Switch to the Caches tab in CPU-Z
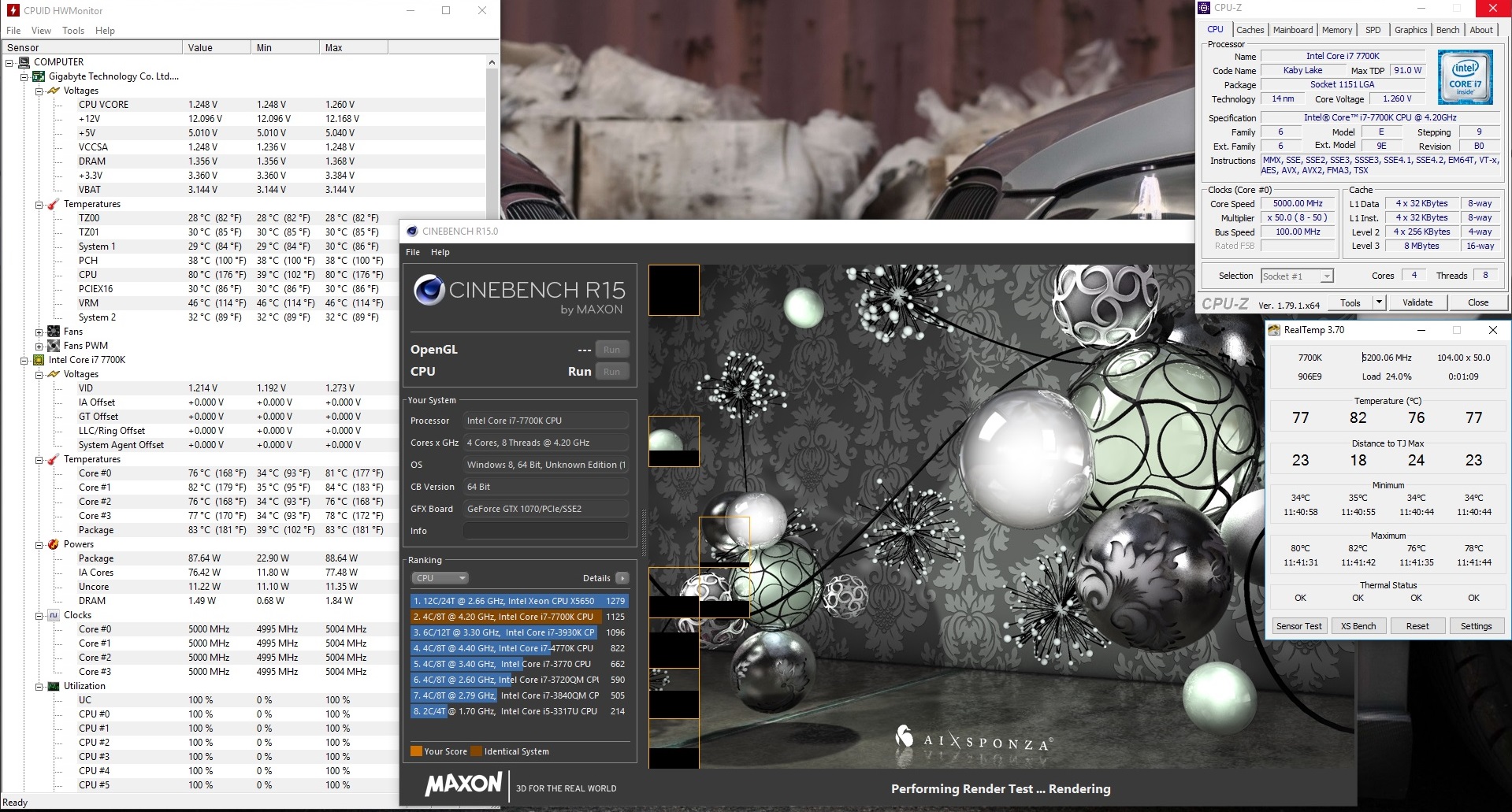 pos(1250,30)
